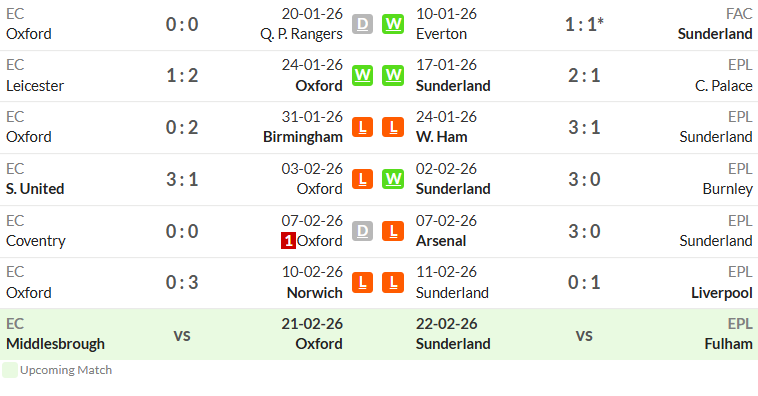Click the Liverpool team name
758x396 pixels.
[x=722, y=293]
